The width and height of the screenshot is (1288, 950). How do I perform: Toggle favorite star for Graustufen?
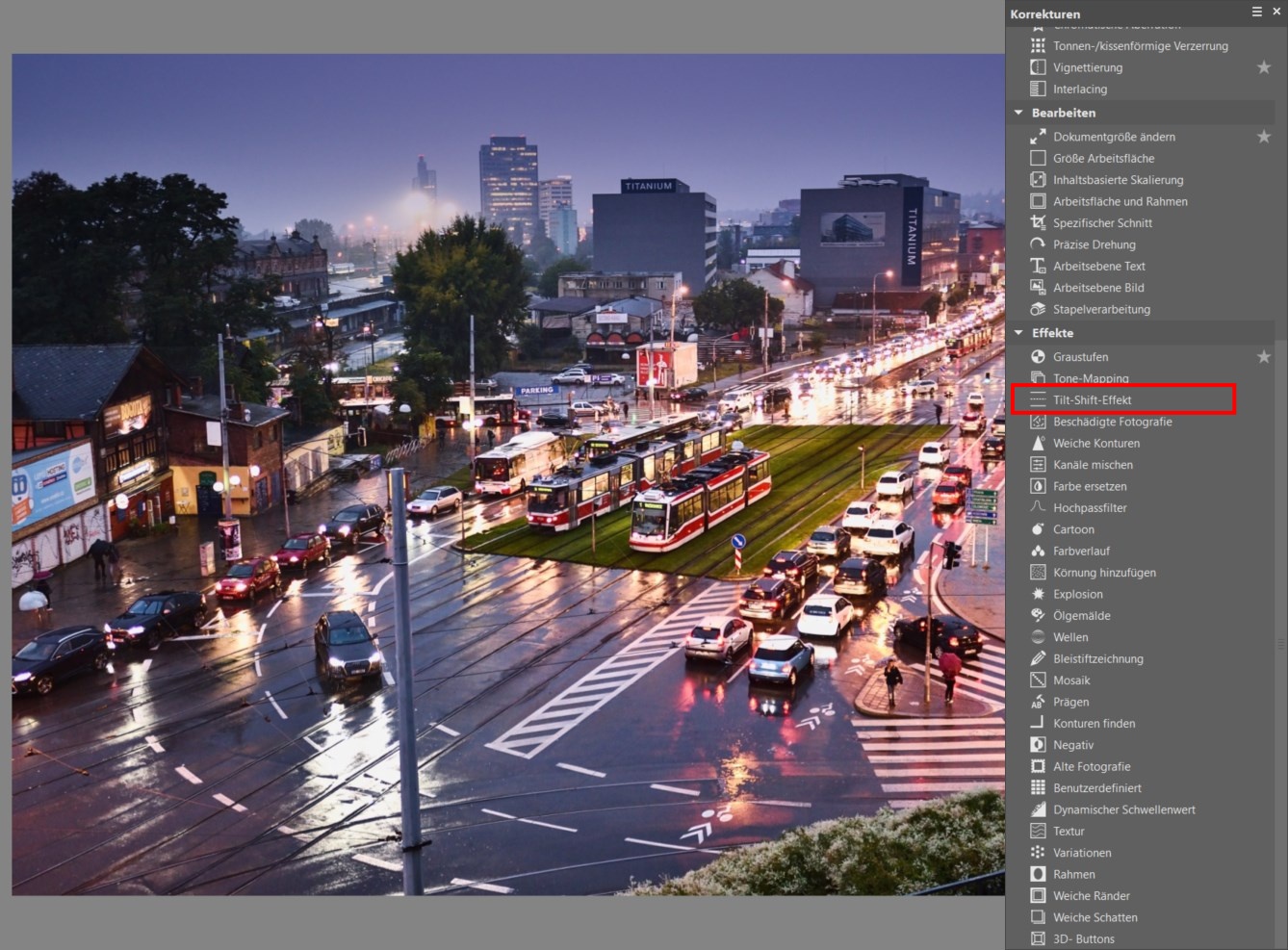tap(1264, 357)
